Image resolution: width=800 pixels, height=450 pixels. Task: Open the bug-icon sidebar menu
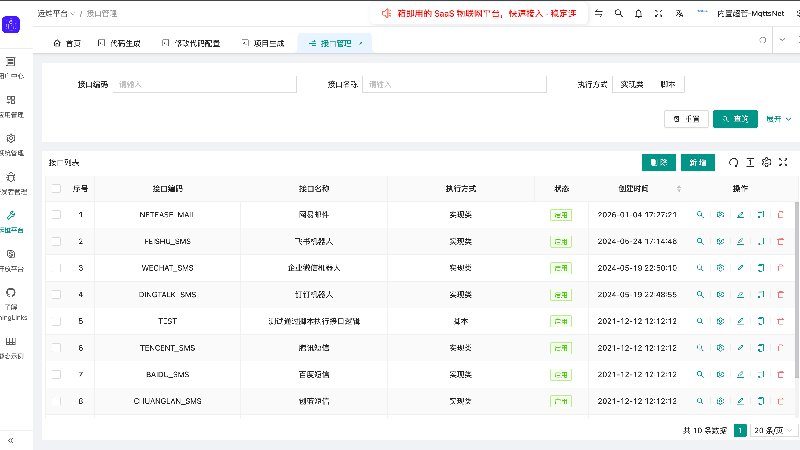[x=11, y=177]
